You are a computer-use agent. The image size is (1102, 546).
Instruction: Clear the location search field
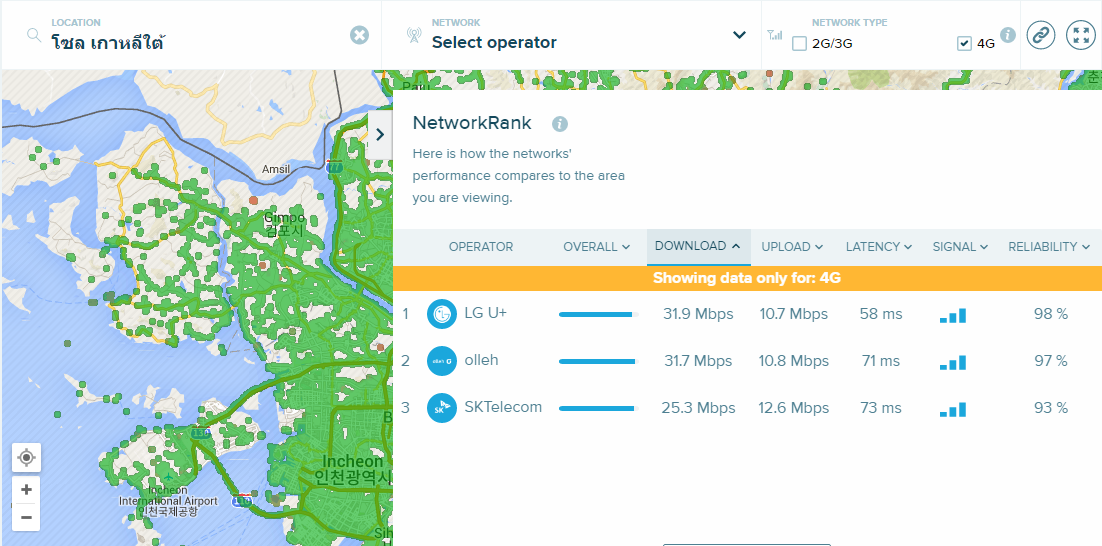[359, 35]
